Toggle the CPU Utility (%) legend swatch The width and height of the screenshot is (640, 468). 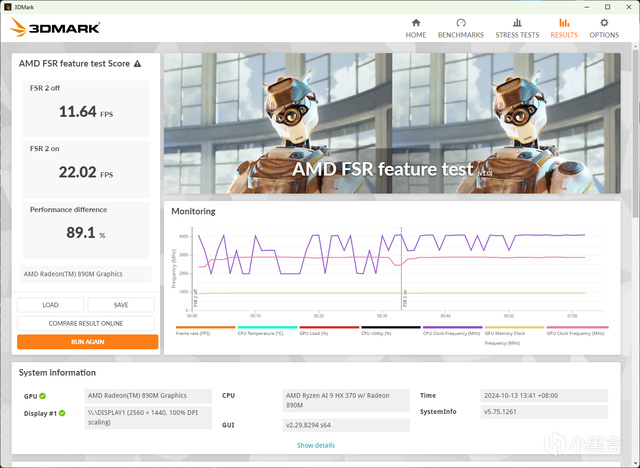pos(391,327)
